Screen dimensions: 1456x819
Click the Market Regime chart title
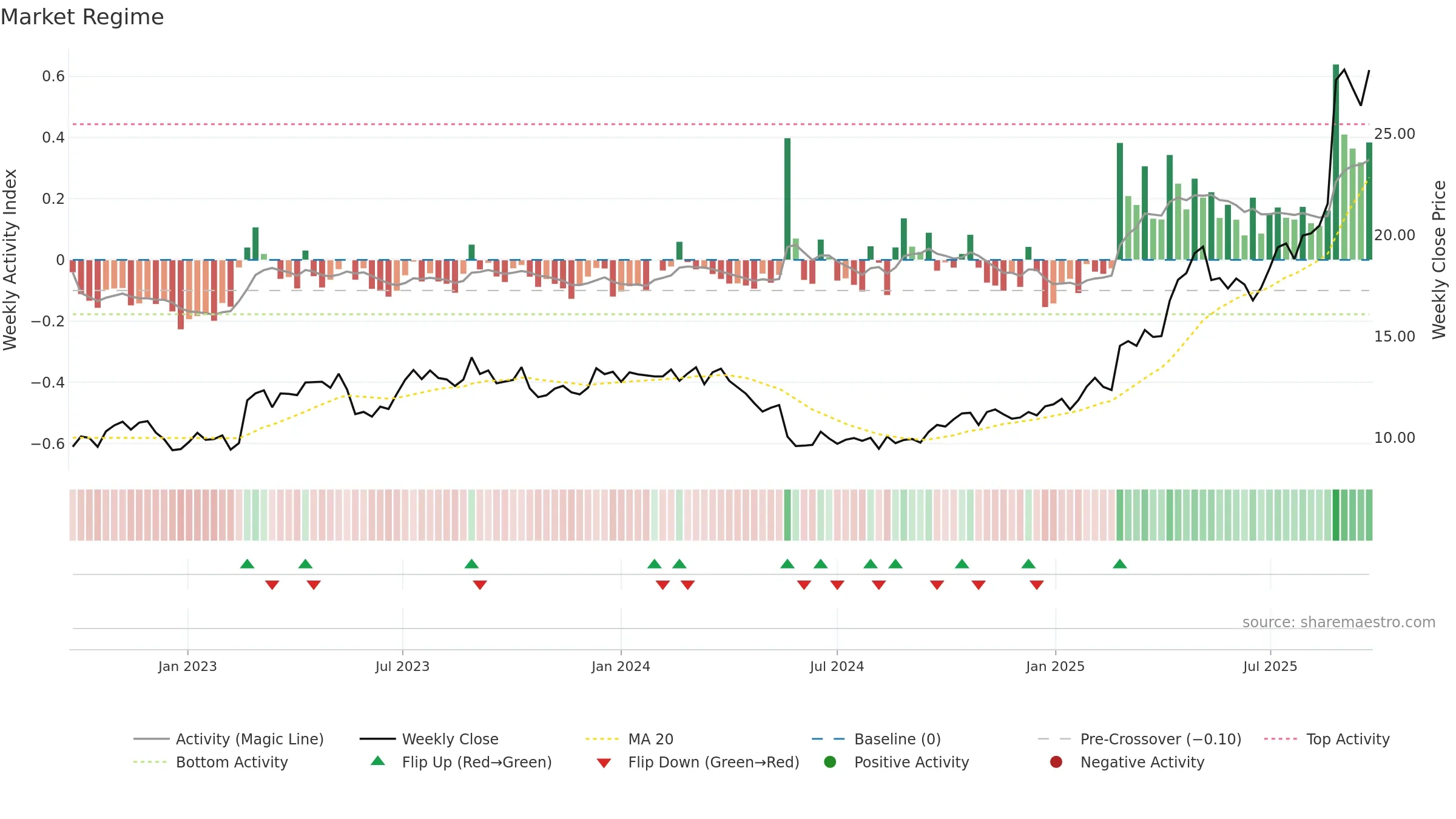(82, 17)
